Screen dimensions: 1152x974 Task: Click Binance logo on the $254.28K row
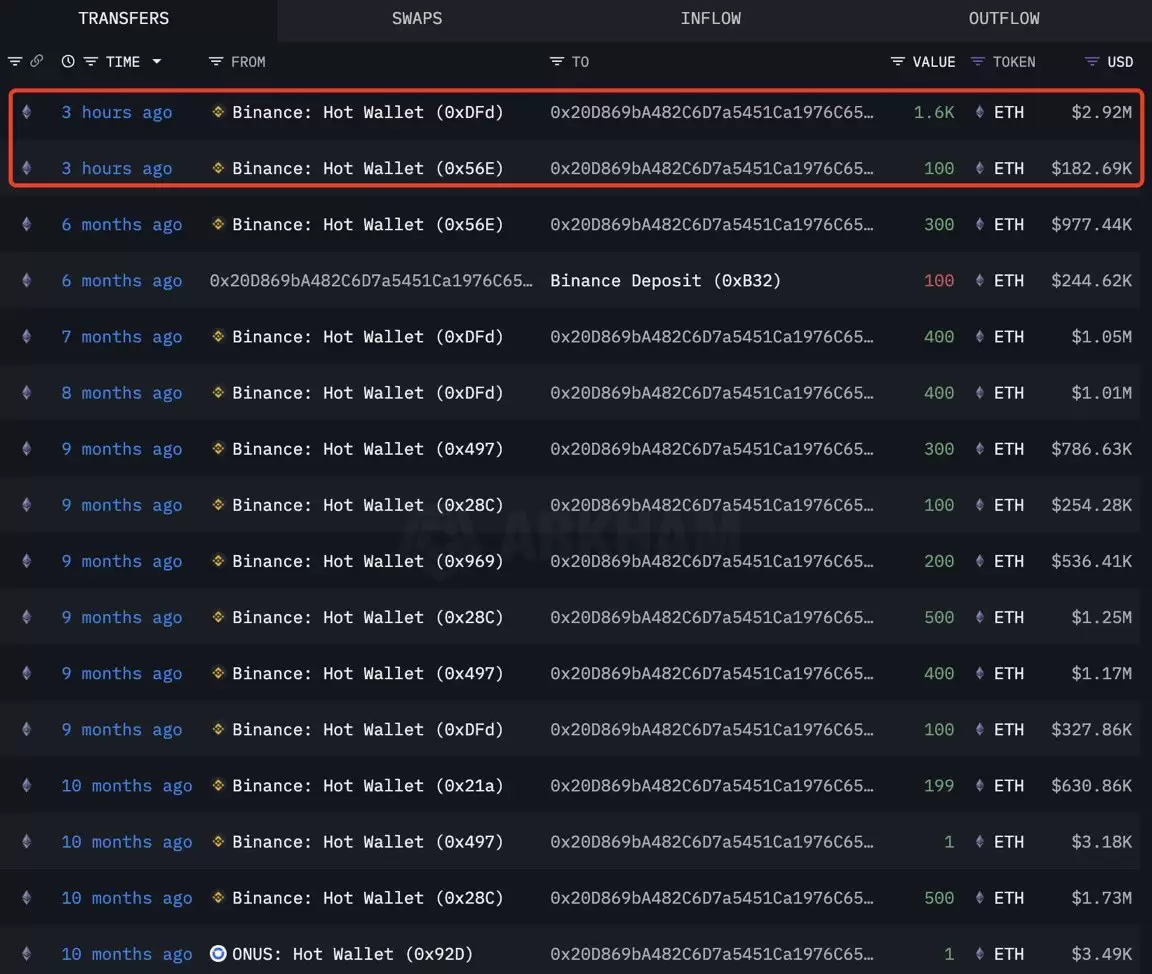point(218,505)
